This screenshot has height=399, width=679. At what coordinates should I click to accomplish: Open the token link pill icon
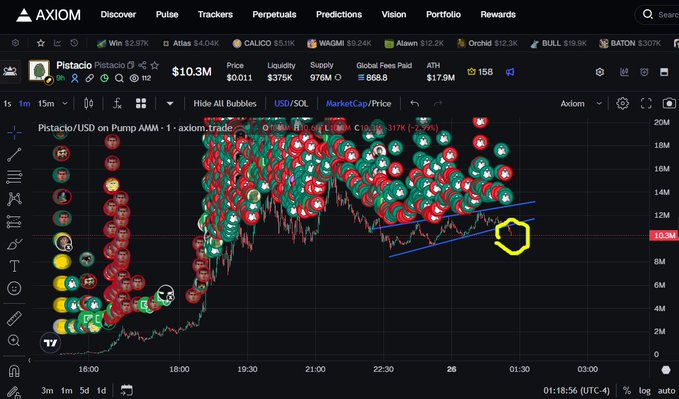[x=90, y=78]
